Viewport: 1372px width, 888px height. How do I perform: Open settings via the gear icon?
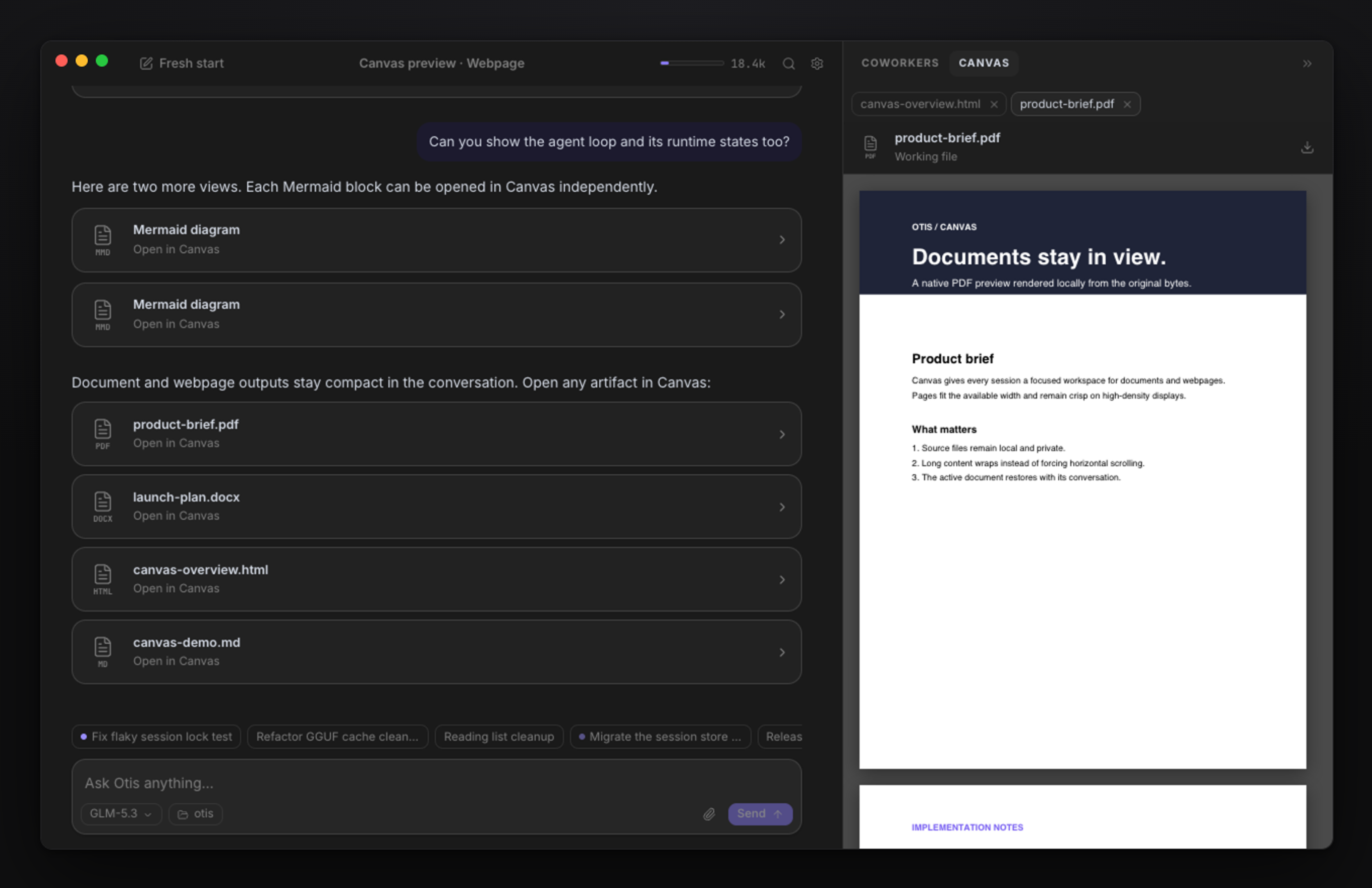coord(817,64)
